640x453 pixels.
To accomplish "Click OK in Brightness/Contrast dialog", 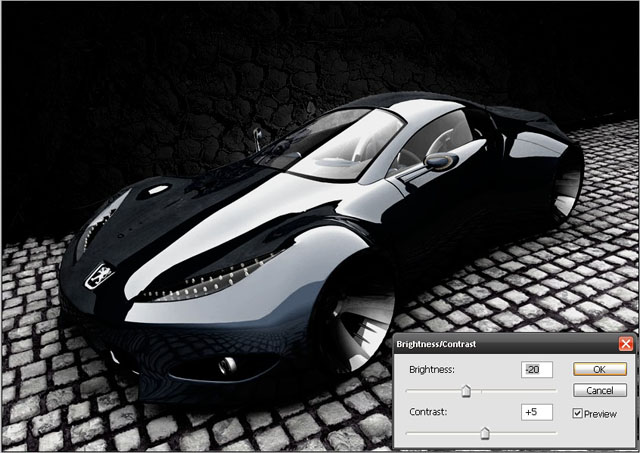I will point(600,369).
